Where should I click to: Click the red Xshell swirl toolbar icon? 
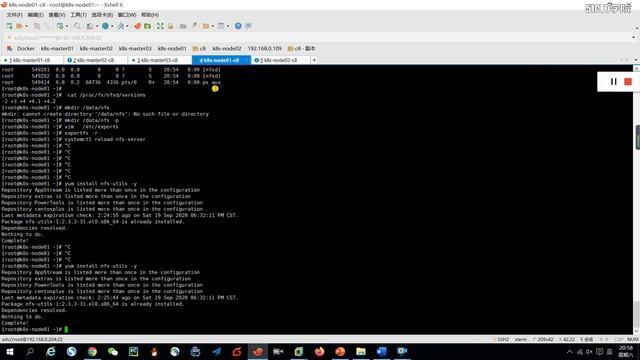click(138, 26)
